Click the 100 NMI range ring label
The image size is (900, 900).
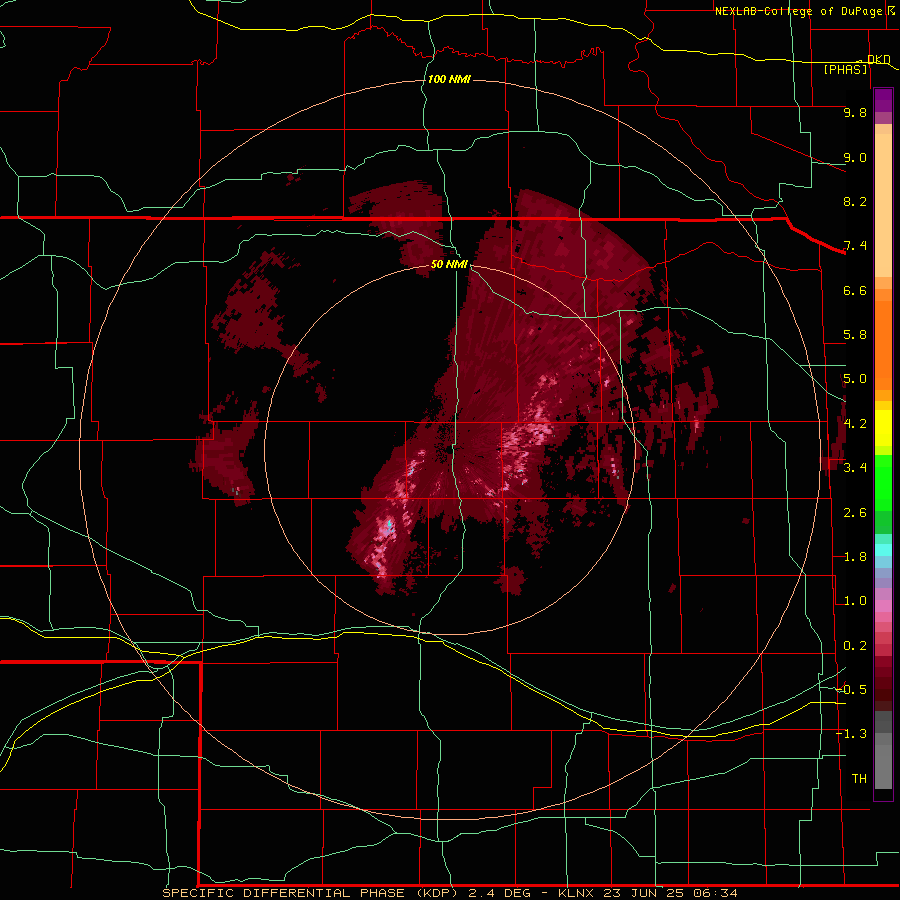[x=449, y=79]
